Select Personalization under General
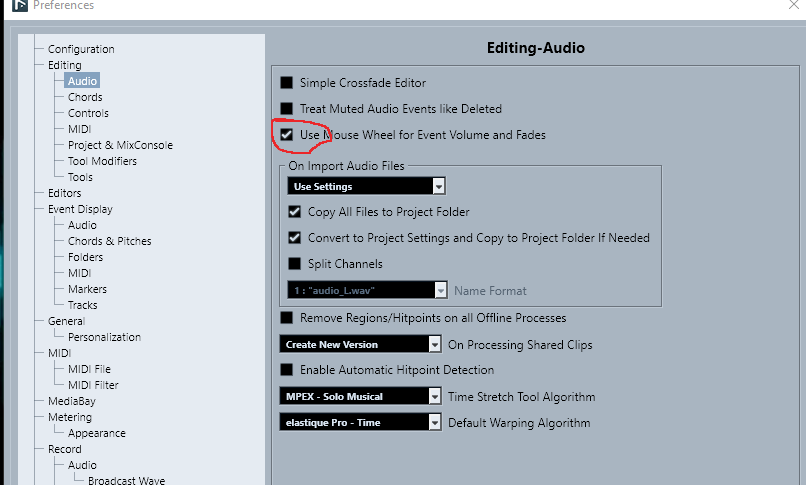Image resolution: width=806 pixels, height=485 pixels. tap(104, 337)
